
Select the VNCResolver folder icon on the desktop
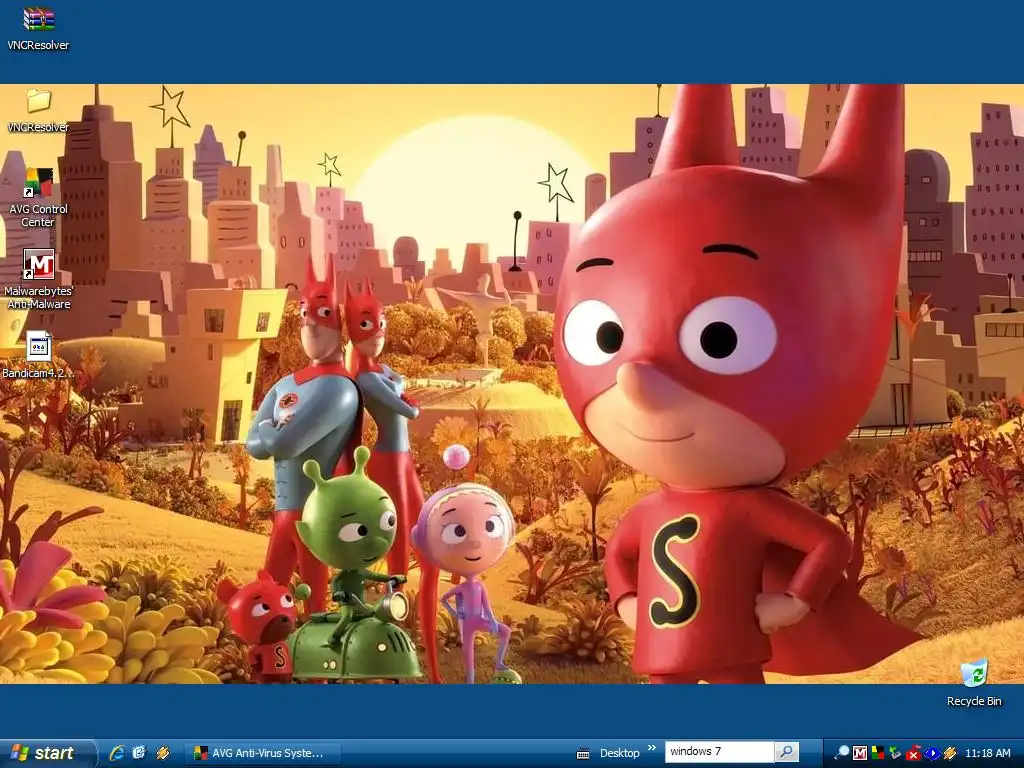click(x=39, y=101)
